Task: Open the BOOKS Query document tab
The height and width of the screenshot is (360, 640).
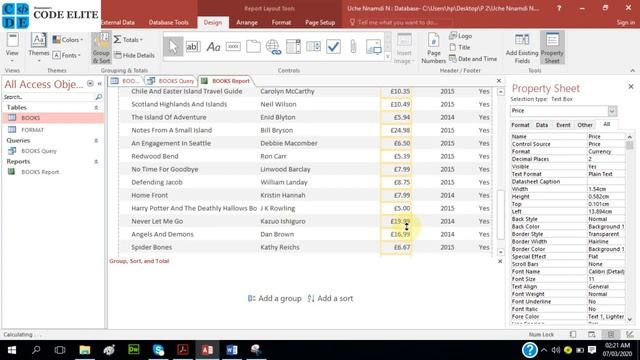Action: click(171, 81)
